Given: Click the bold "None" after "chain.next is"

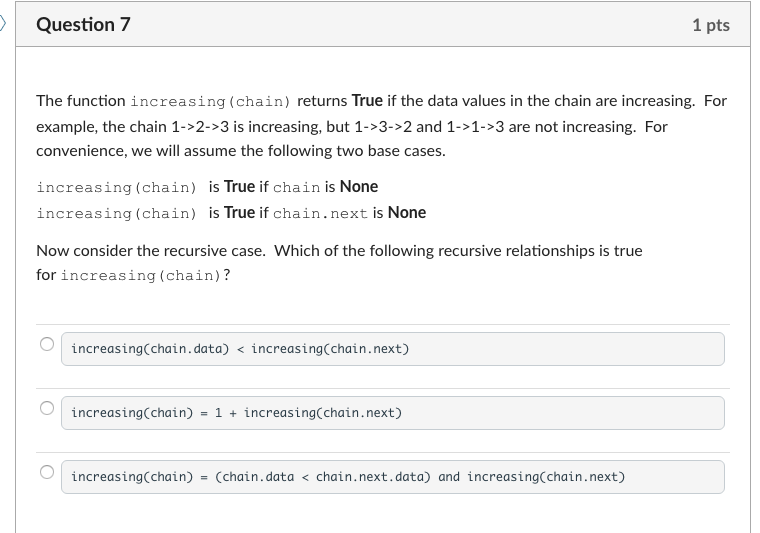Looking at the screenshot, I should [x=407, y=213].
